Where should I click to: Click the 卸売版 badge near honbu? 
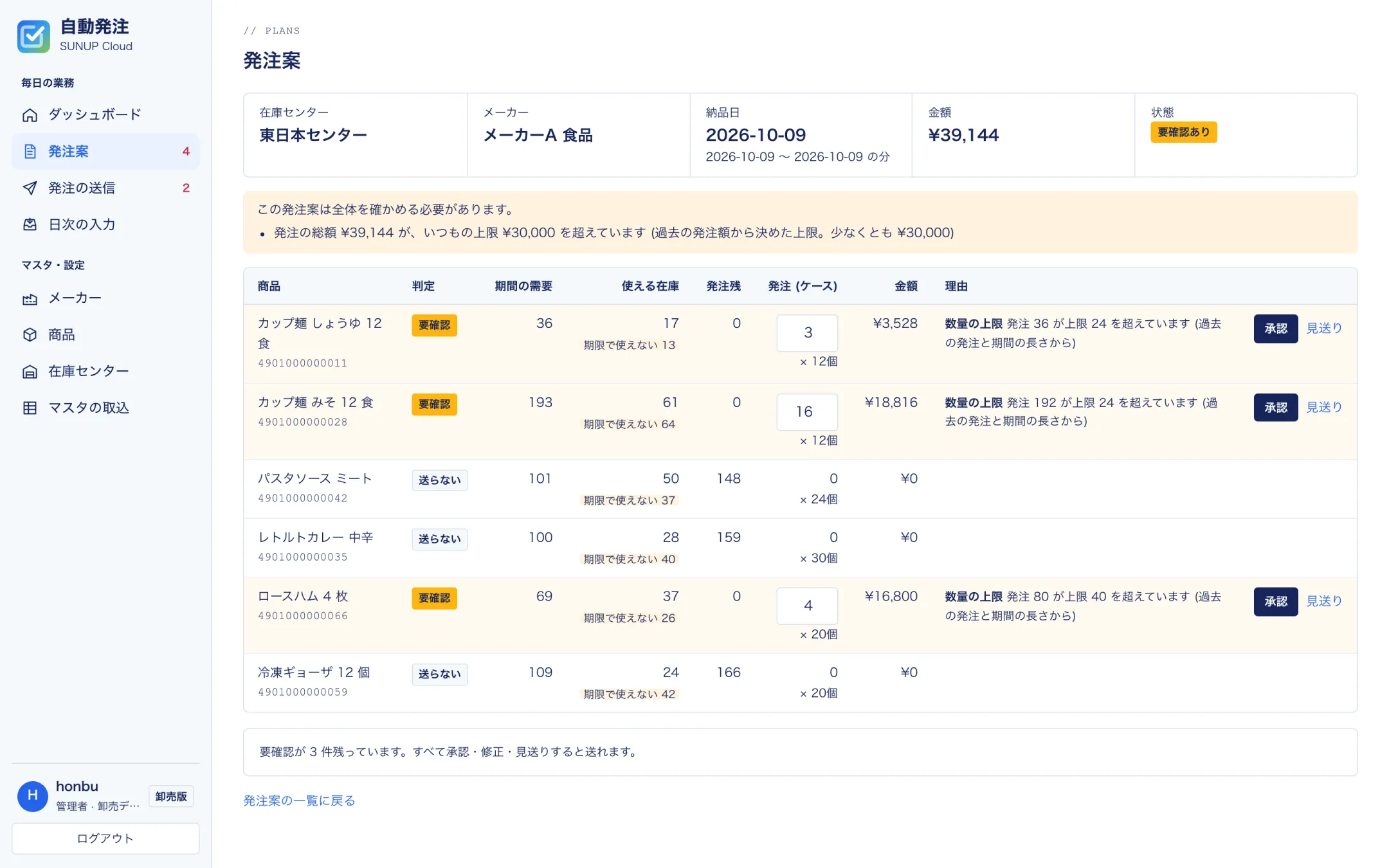tap(171, 797)
